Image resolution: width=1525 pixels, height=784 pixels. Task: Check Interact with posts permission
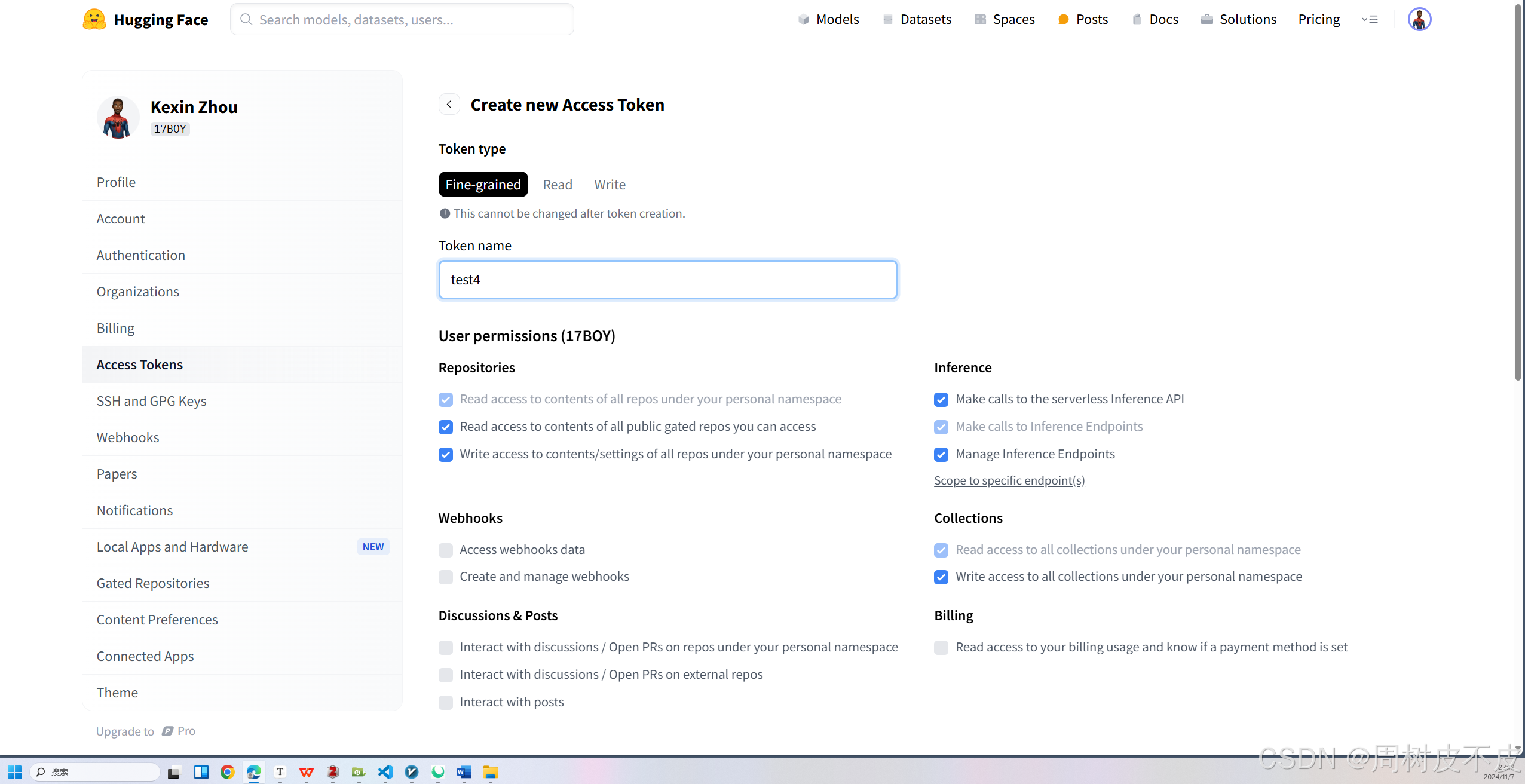(446, 703)
